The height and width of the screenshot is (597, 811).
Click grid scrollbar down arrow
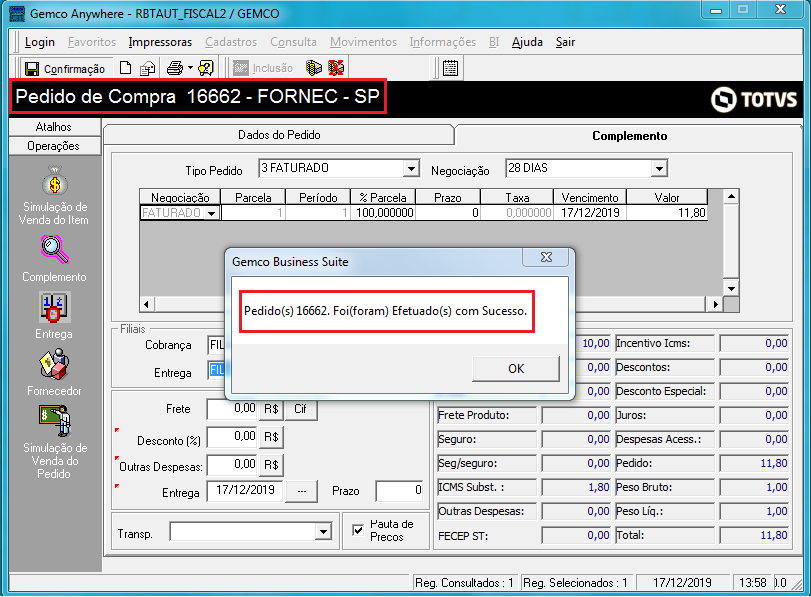point(731,289)
